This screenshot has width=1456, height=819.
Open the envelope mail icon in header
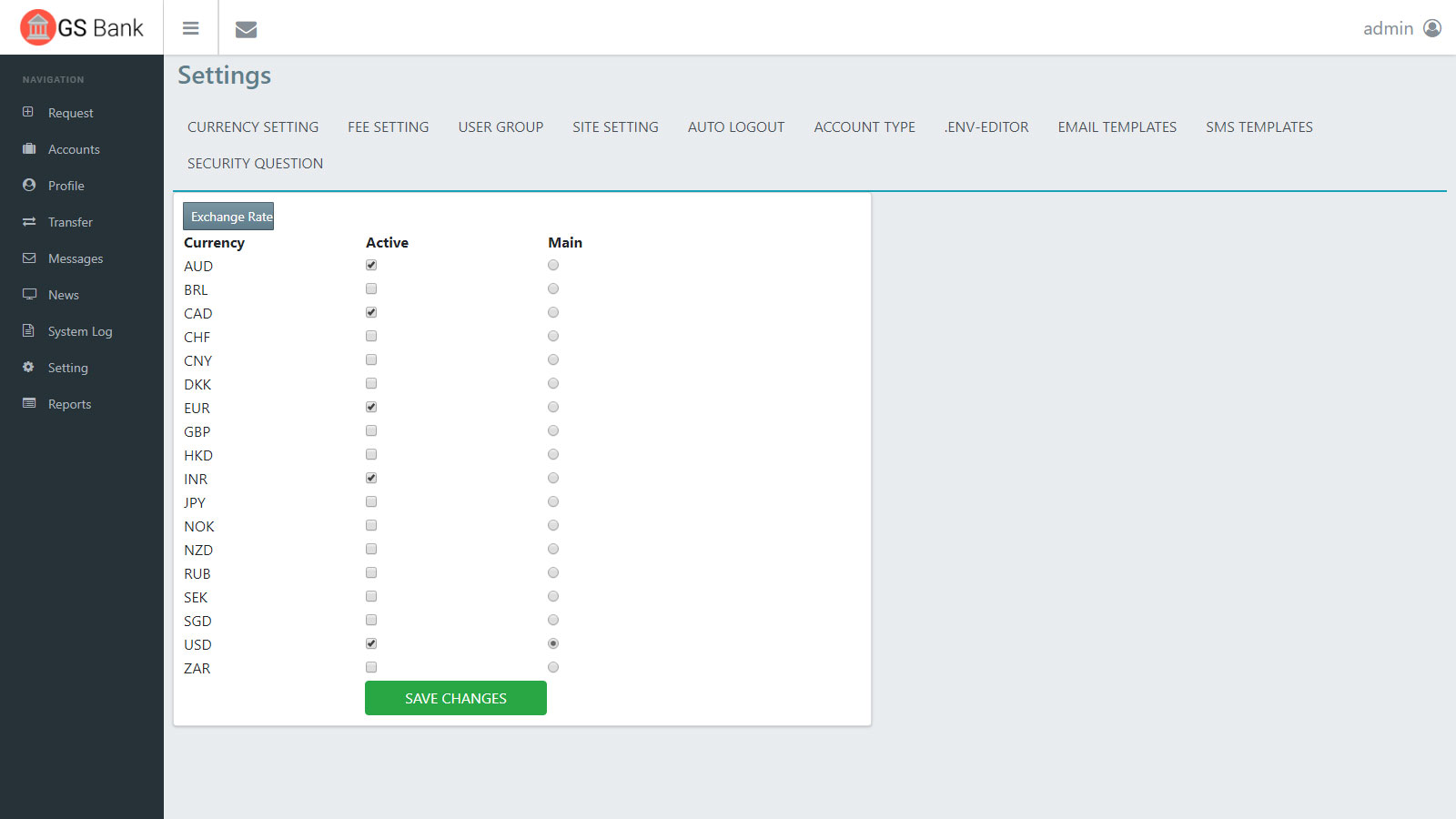246,29
